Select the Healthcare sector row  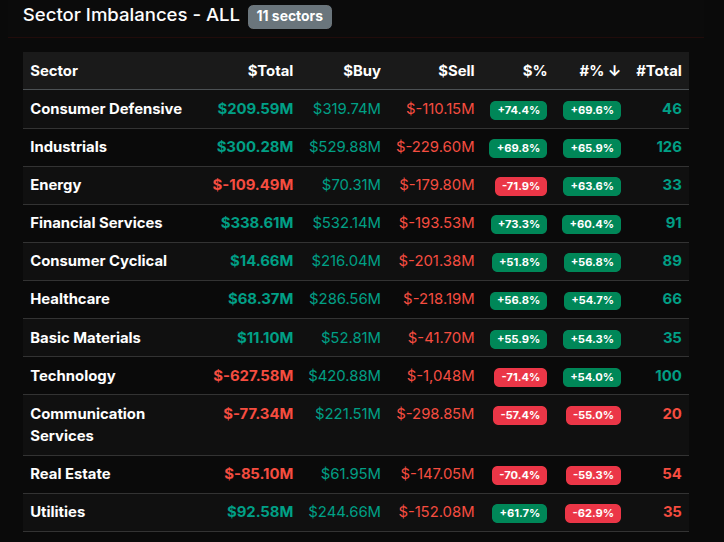coord(70,299)
